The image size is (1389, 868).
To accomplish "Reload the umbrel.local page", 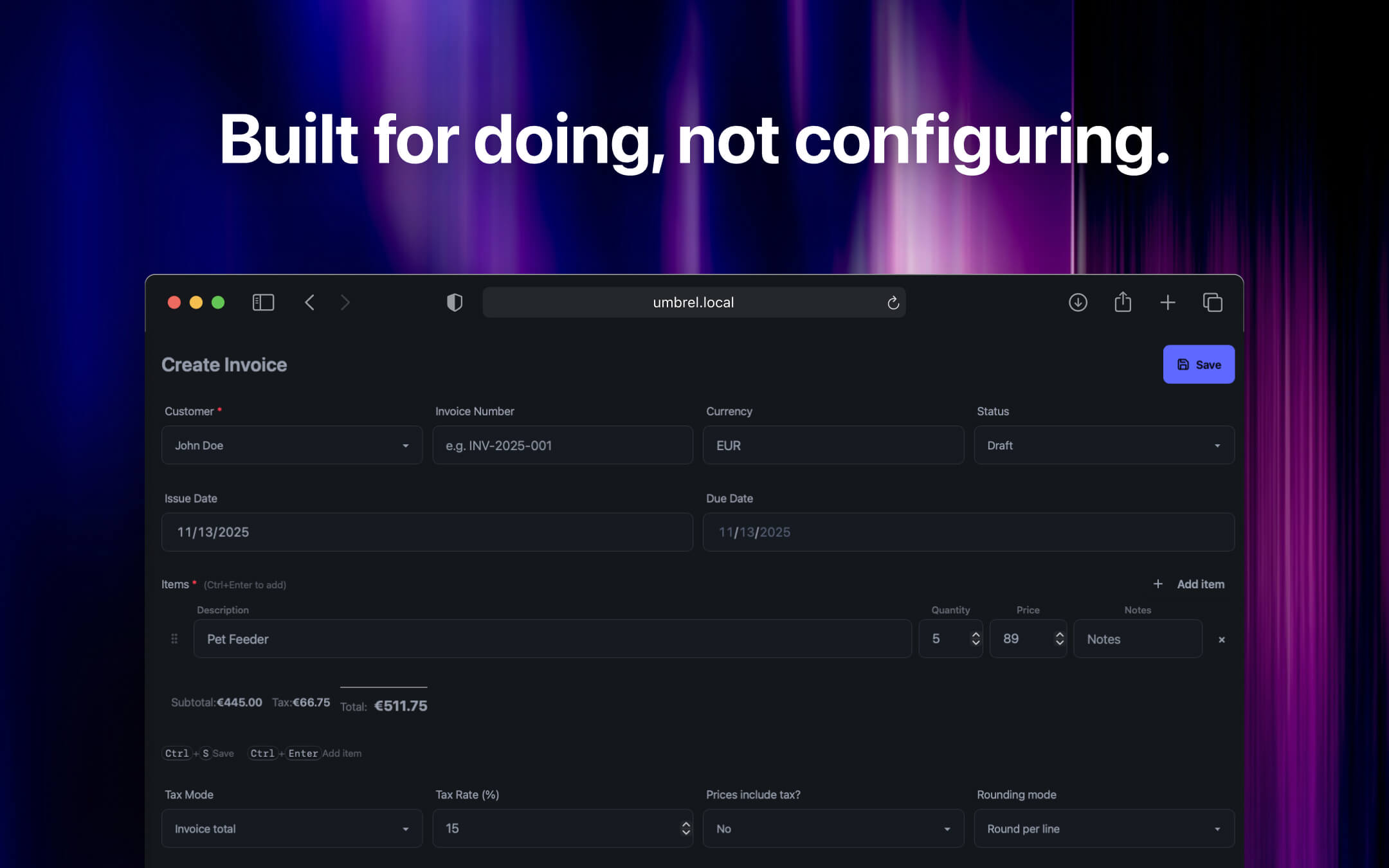I will (893, 303).
